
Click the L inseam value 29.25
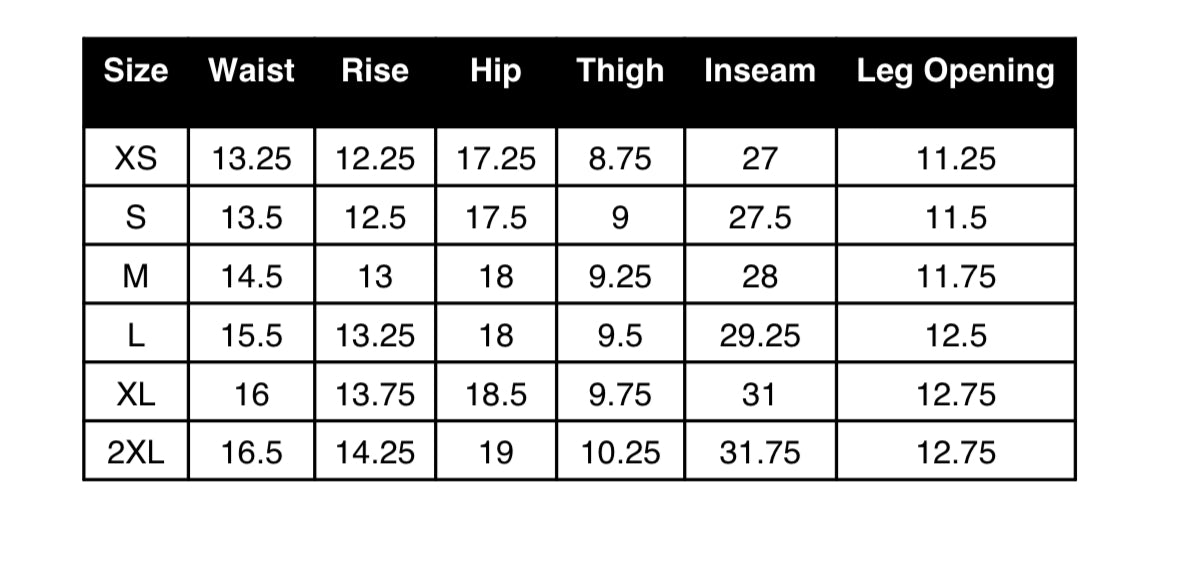click(x=759, y=335)
